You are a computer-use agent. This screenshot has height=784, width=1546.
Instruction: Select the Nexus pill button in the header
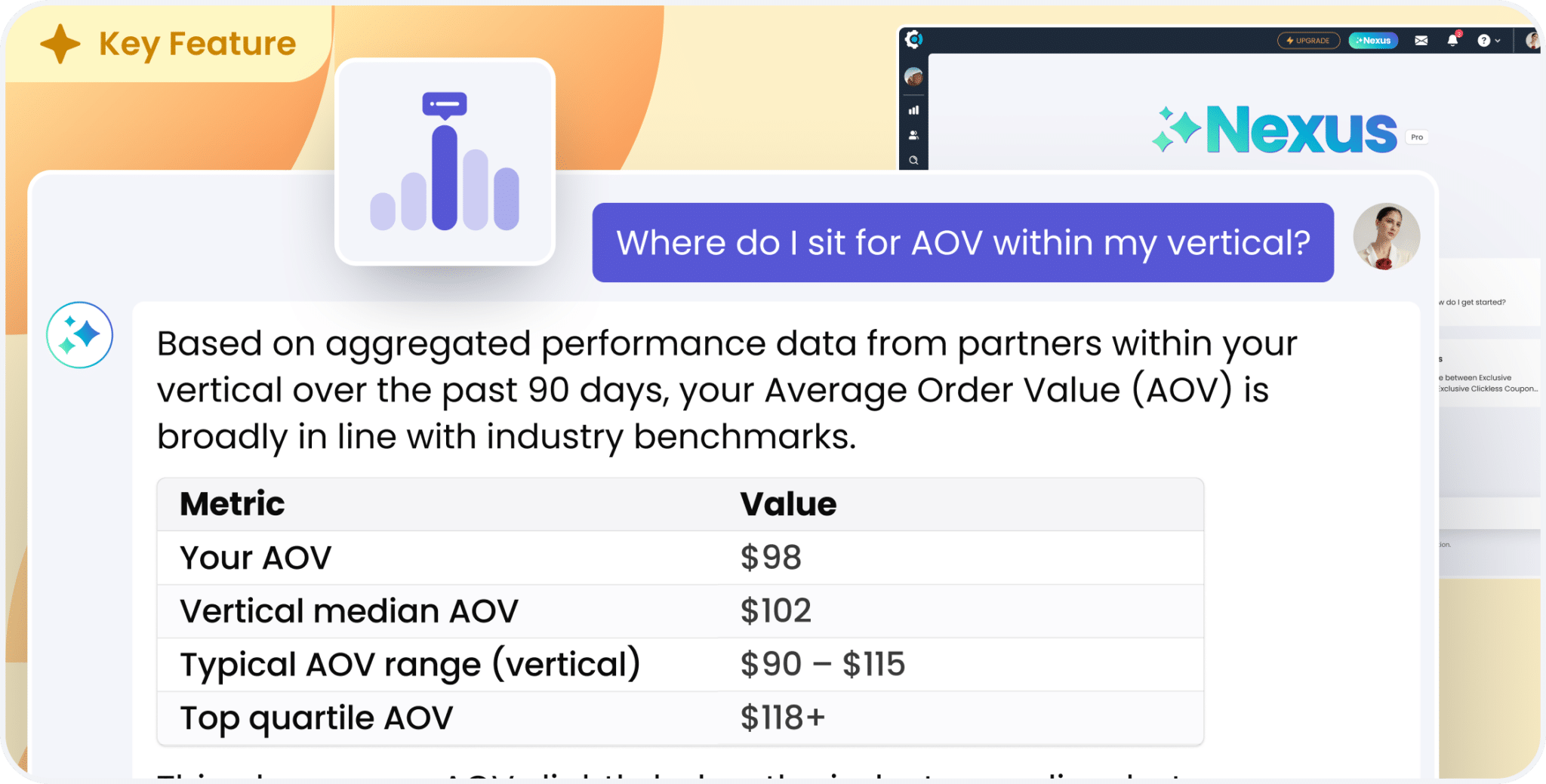1373,41
